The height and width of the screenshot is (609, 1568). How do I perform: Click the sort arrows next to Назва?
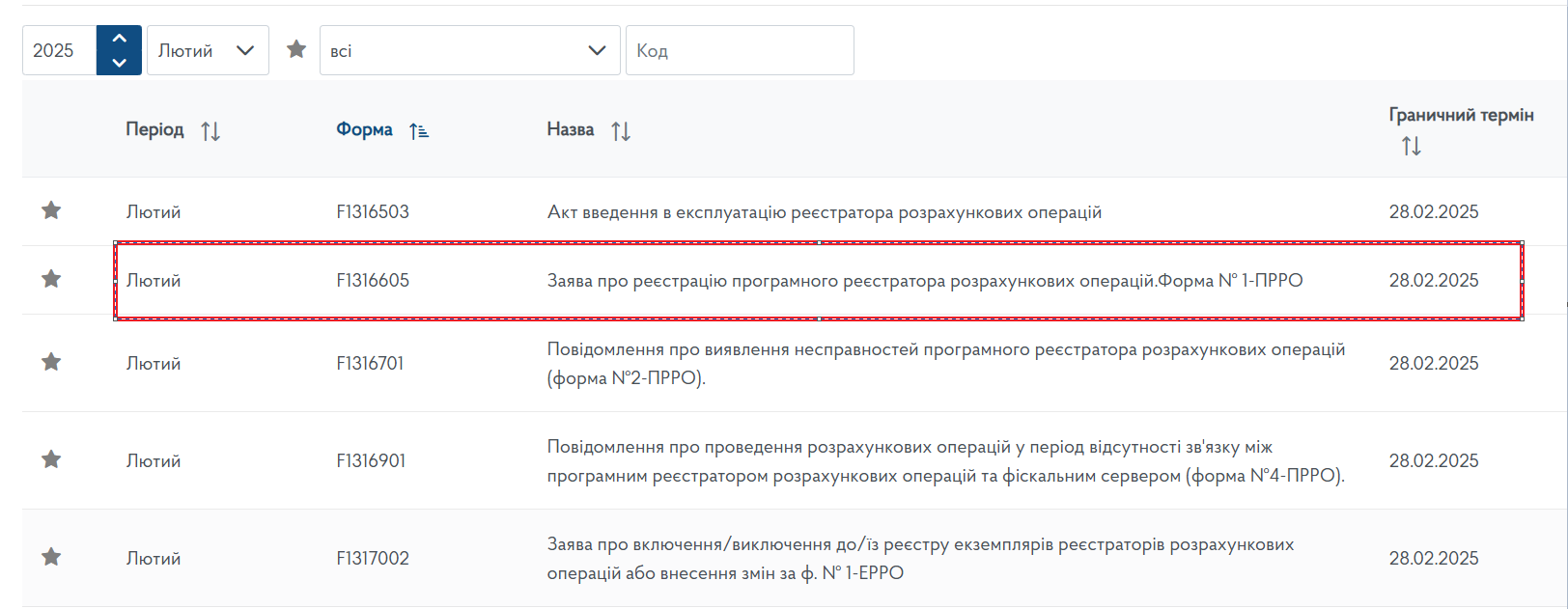point(621,131)
